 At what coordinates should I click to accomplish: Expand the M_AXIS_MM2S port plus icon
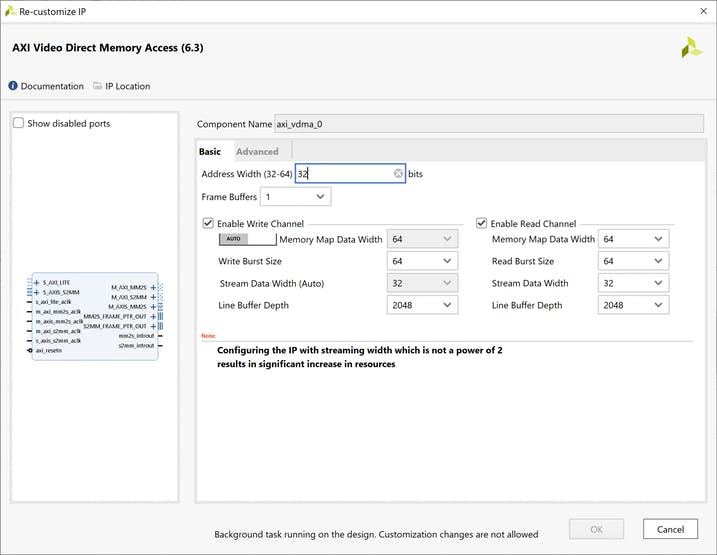(153, 307)
